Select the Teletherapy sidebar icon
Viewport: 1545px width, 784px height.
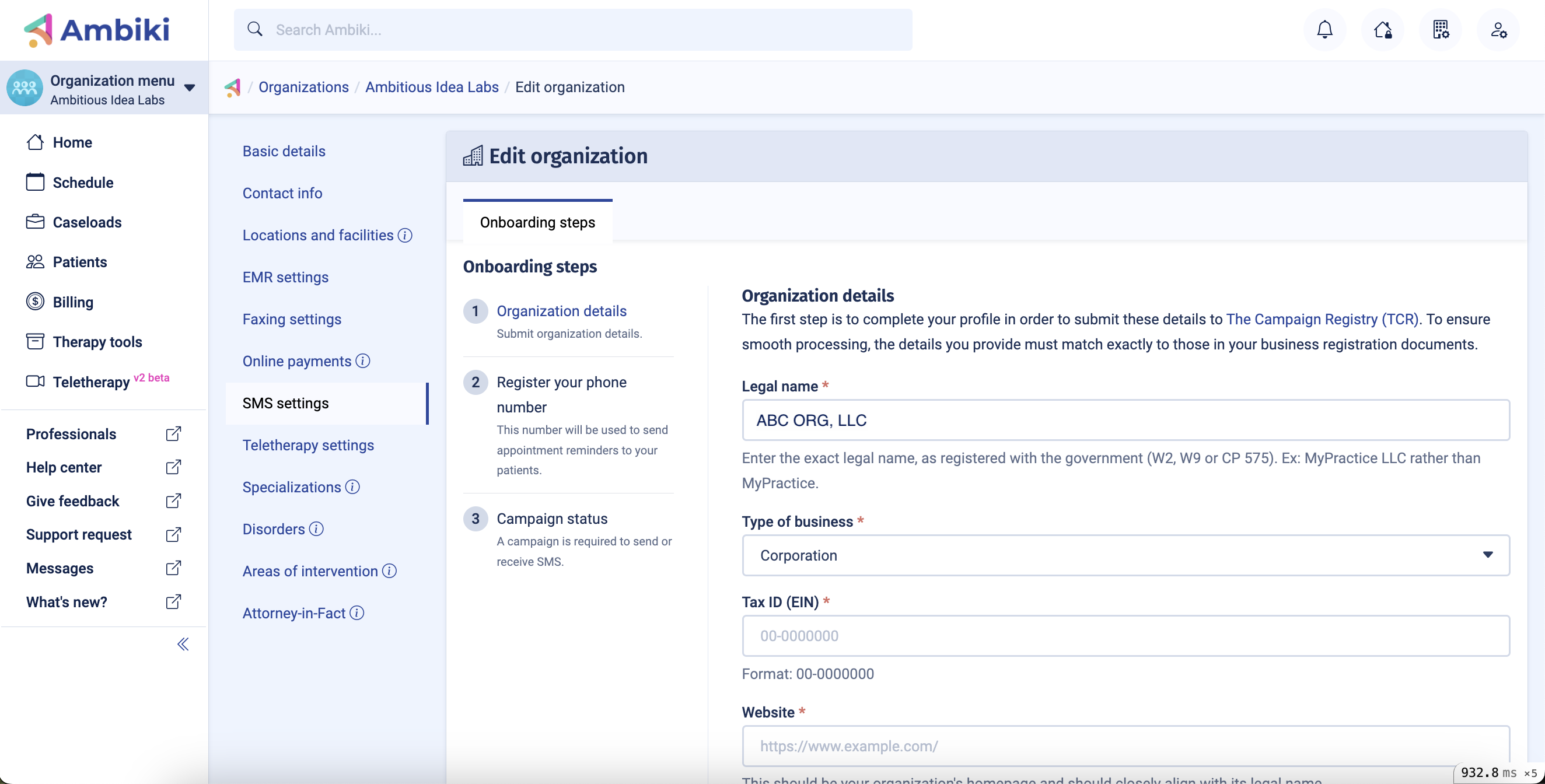[35, 381]
